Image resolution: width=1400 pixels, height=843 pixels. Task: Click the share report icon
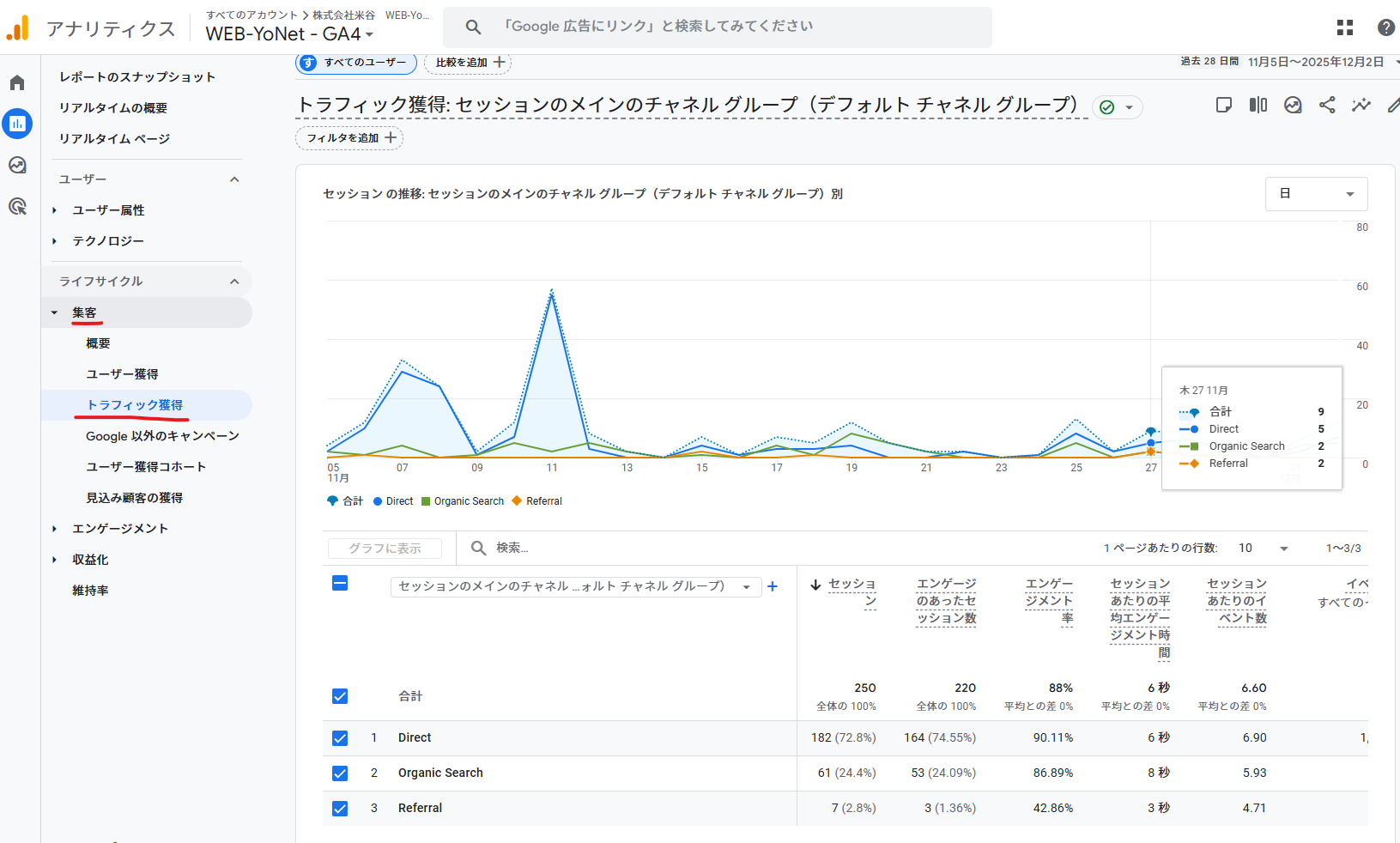tap(1327, 105)
